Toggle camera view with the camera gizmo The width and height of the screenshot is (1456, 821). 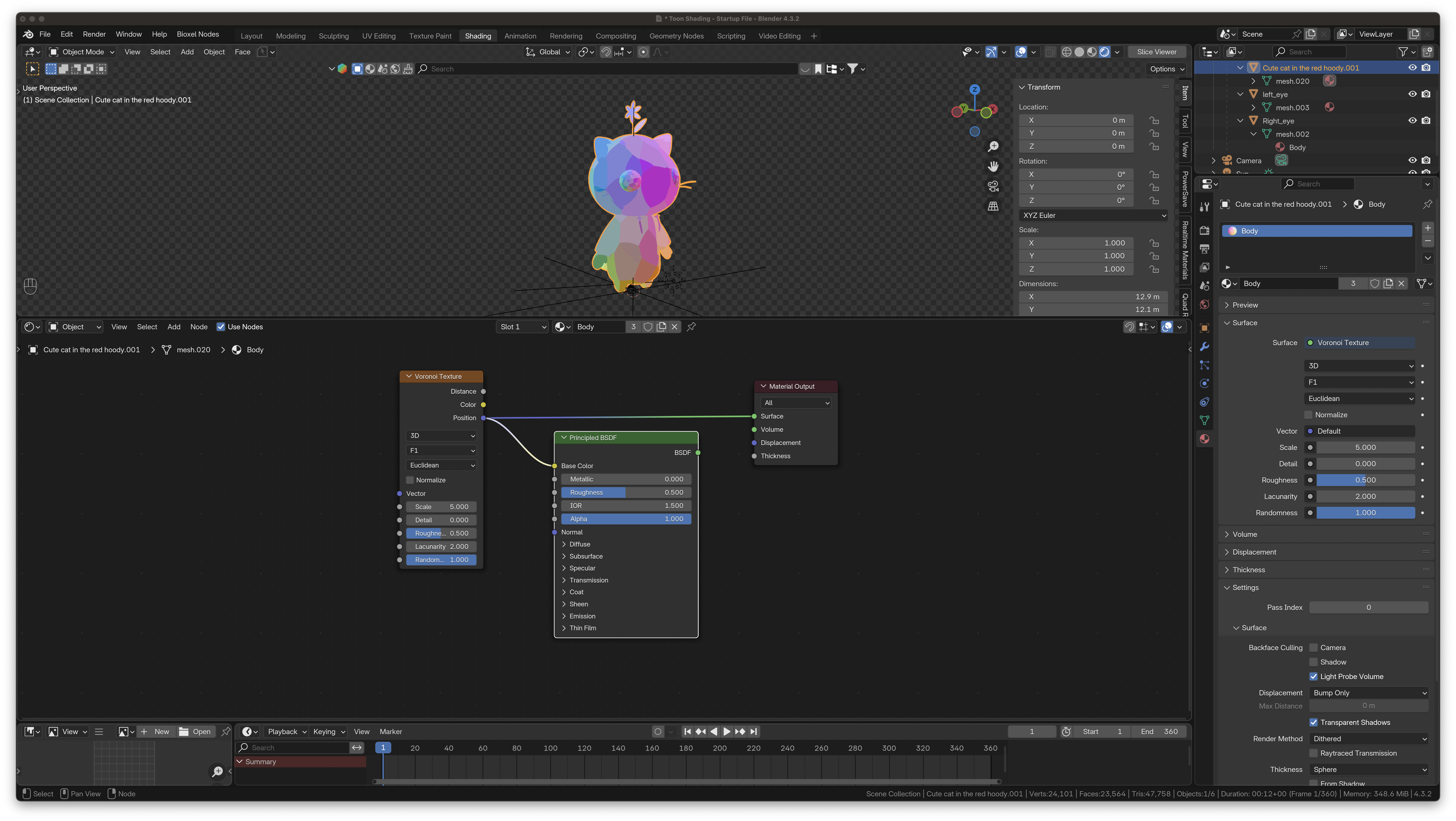click(x=993, y=186)
